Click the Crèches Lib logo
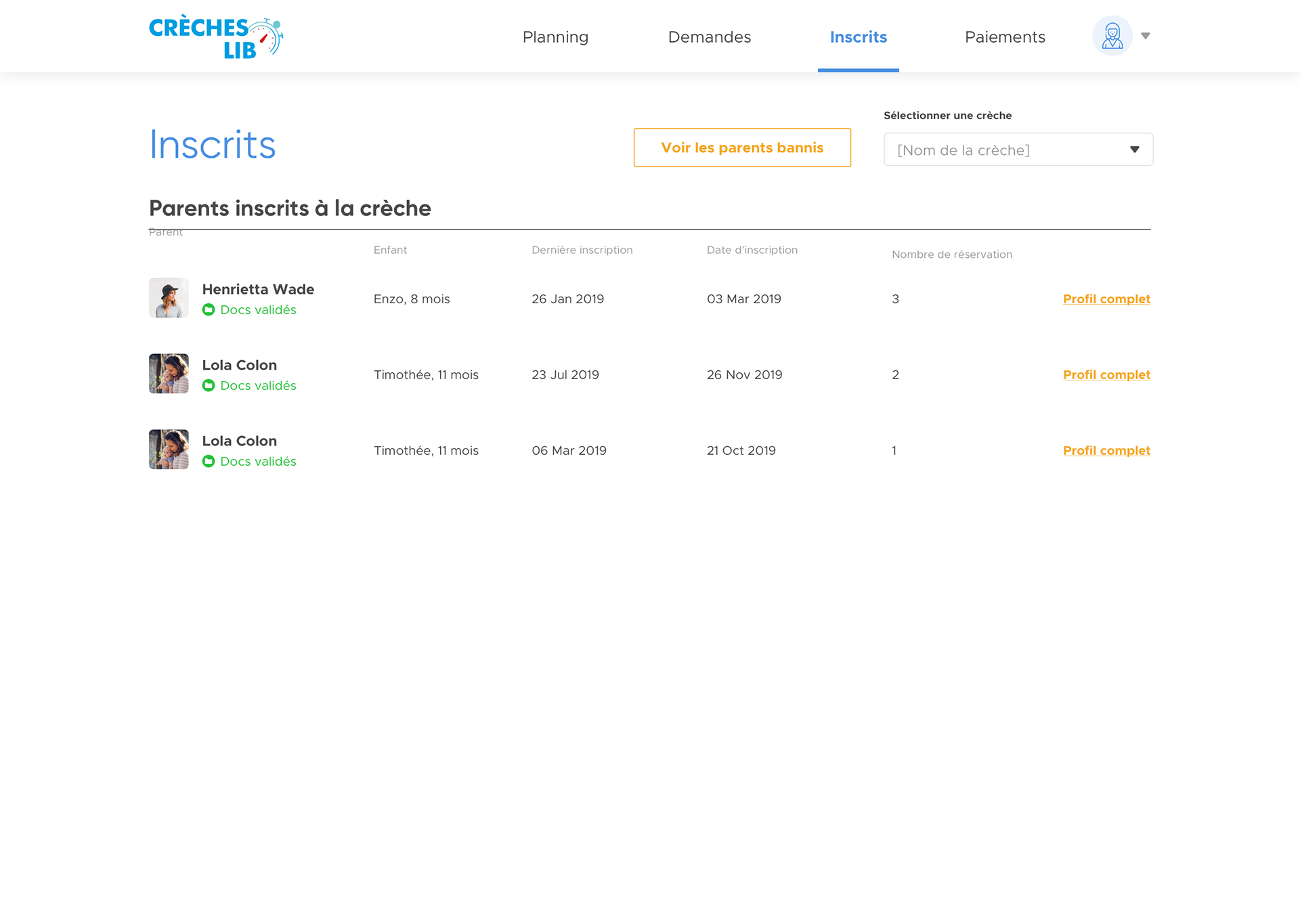Image resolution: width=1300 pixels, height=924 pixels. [x=216, y=37]
